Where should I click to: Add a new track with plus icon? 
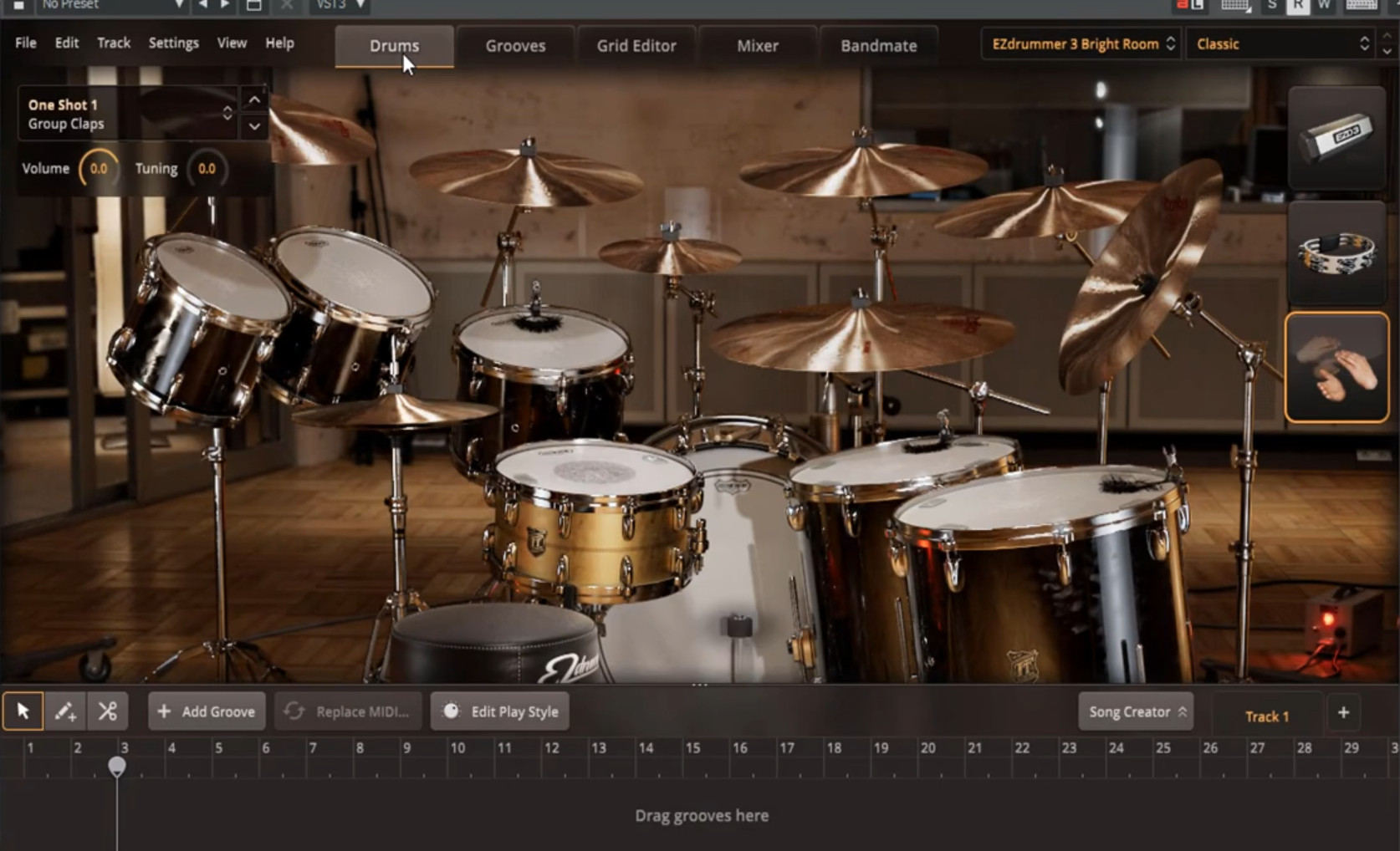(x=1343, y=713)
